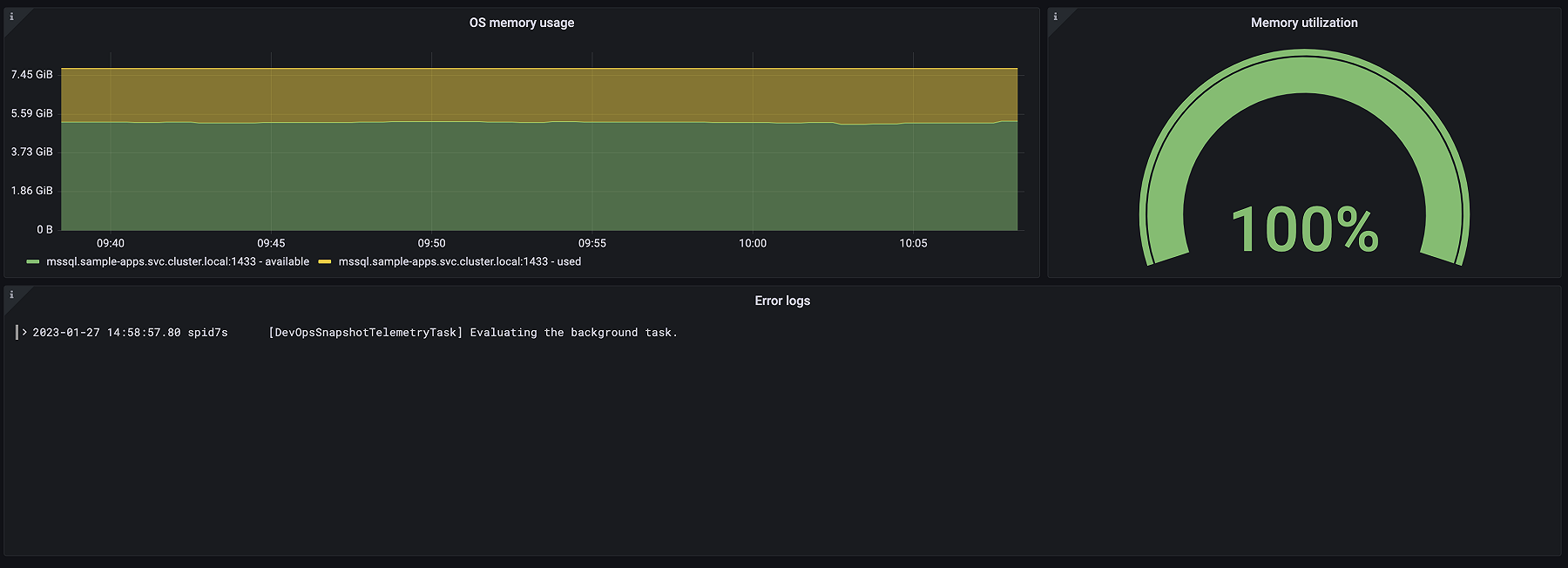The image size is (1568, 568).
Task: Click green color swatch of available series
Action: tap(33, 261)
